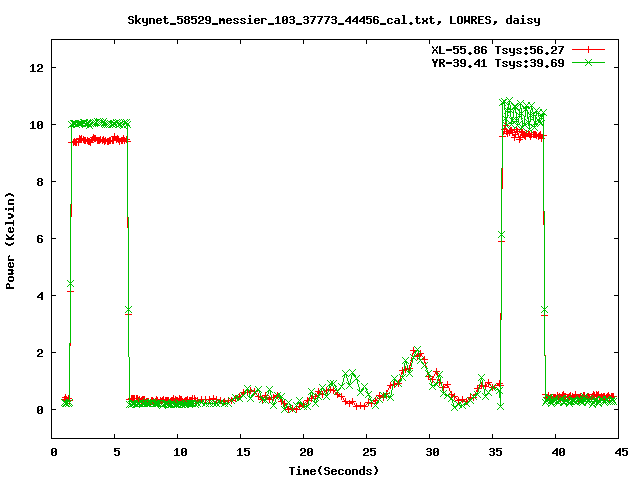Click x-axis tick label 30

432,452
